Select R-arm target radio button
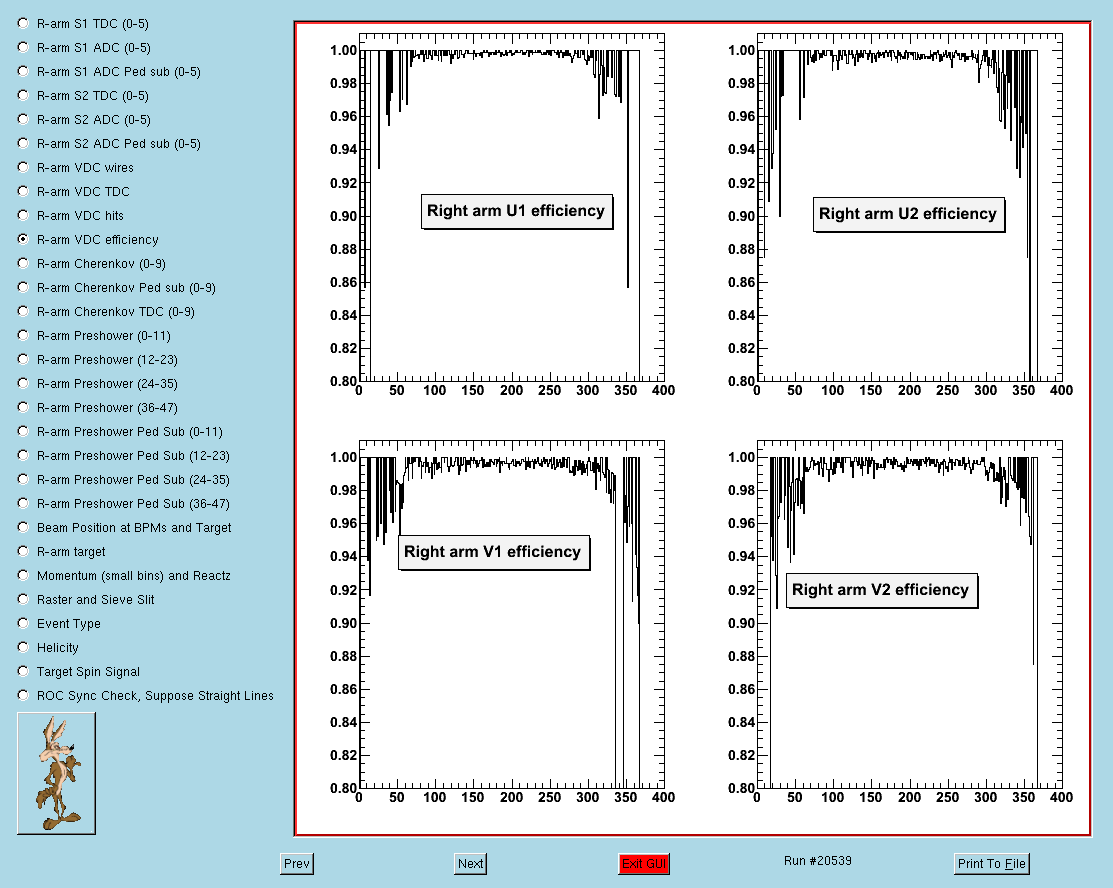This screenshot has width=1113, height=888. coord(23,552)
